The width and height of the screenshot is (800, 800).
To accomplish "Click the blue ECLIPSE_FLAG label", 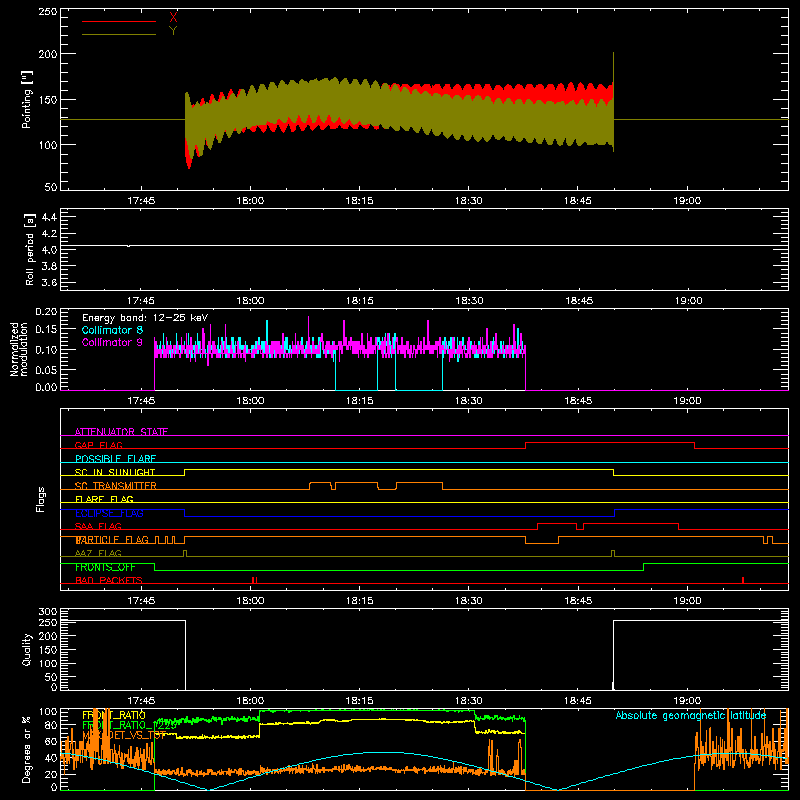I will (109, 513).
